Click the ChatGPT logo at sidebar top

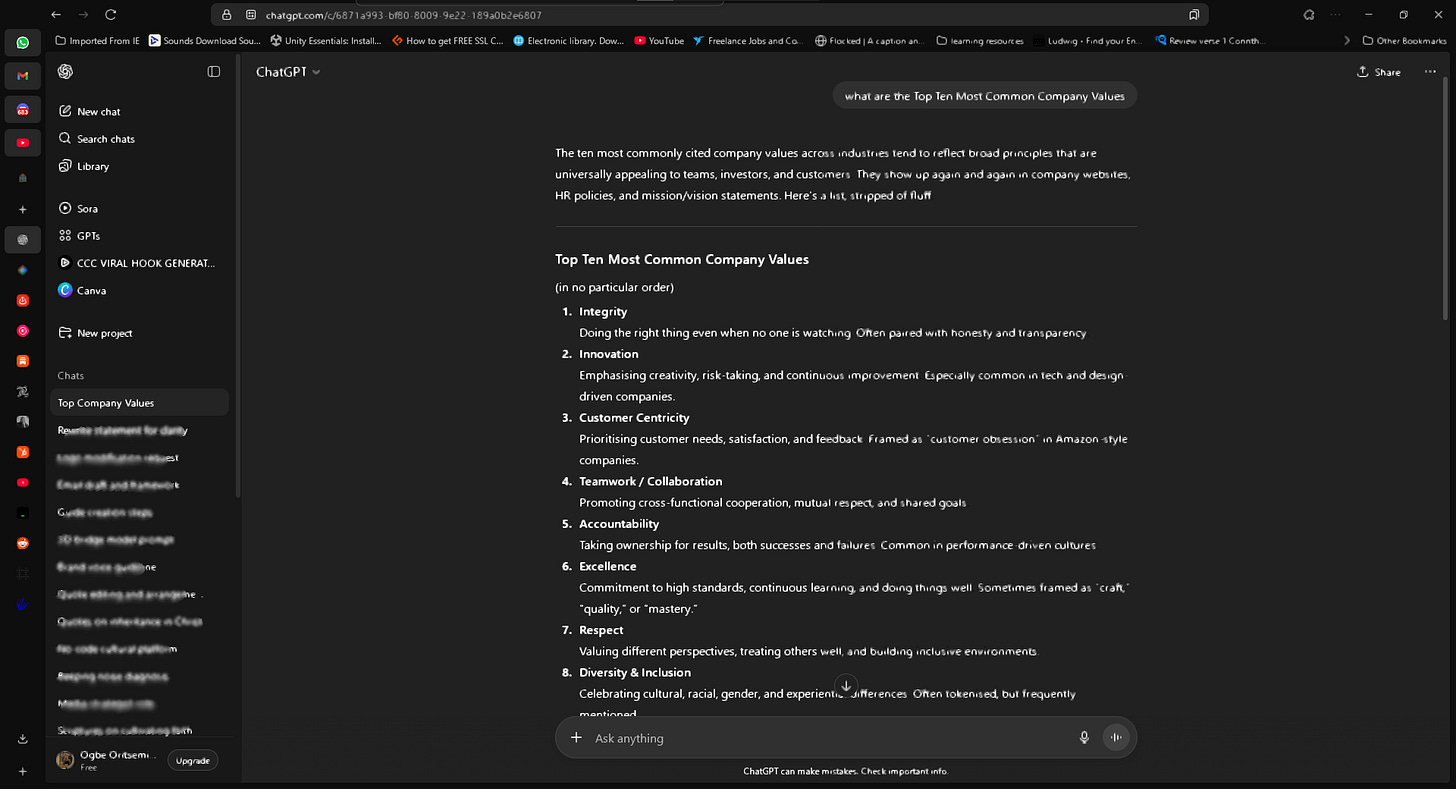(x=65, y=71)
